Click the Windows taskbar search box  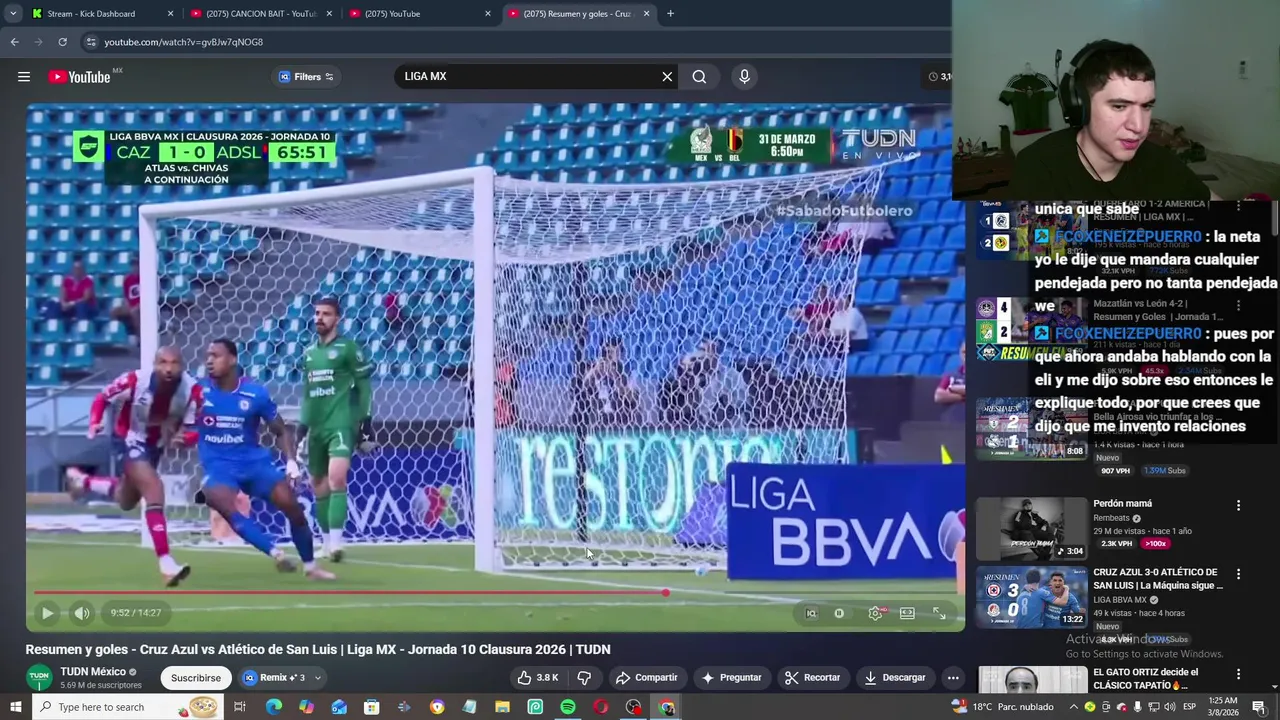click(126, 707)
